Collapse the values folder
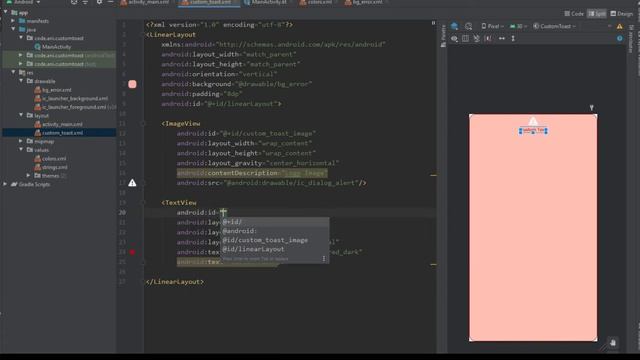This screenshot has height=360, width=640. coord(21,149)
